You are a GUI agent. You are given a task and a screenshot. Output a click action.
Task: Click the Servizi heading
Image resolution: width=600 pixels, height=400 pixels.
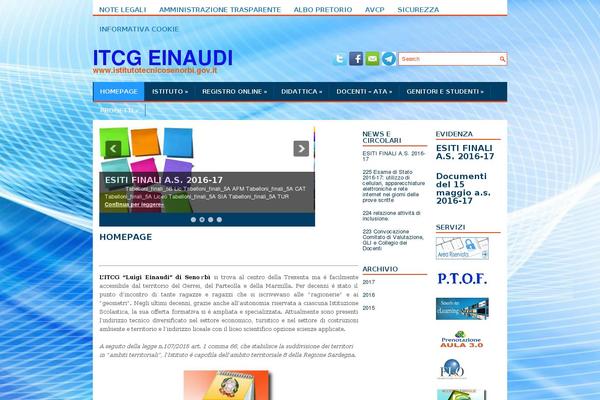[450, 227]
